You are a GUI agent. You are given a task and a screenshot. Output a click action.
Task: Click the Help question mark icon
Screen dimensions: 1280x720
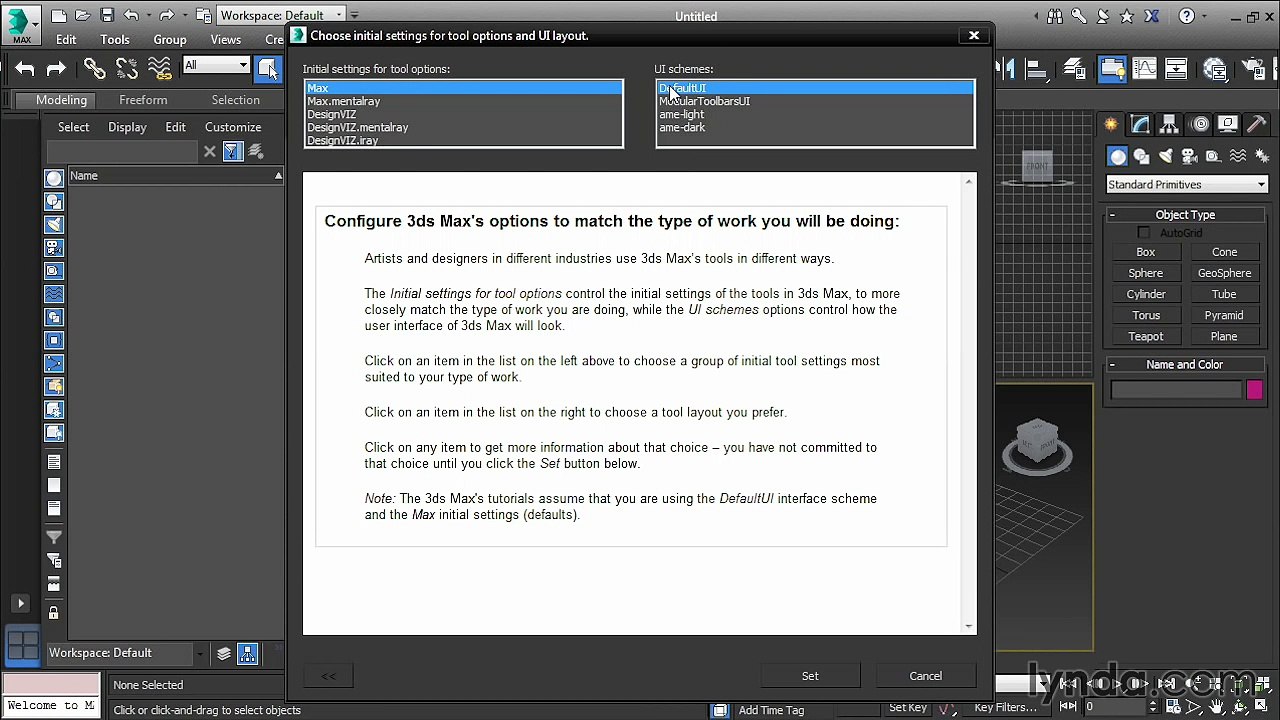[1186, 16]
